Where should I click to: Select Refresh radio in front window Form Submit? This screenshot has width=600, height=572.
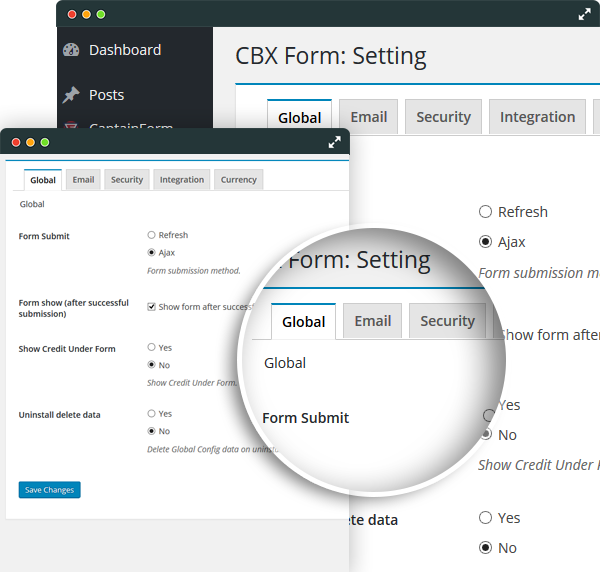[152, 235]
